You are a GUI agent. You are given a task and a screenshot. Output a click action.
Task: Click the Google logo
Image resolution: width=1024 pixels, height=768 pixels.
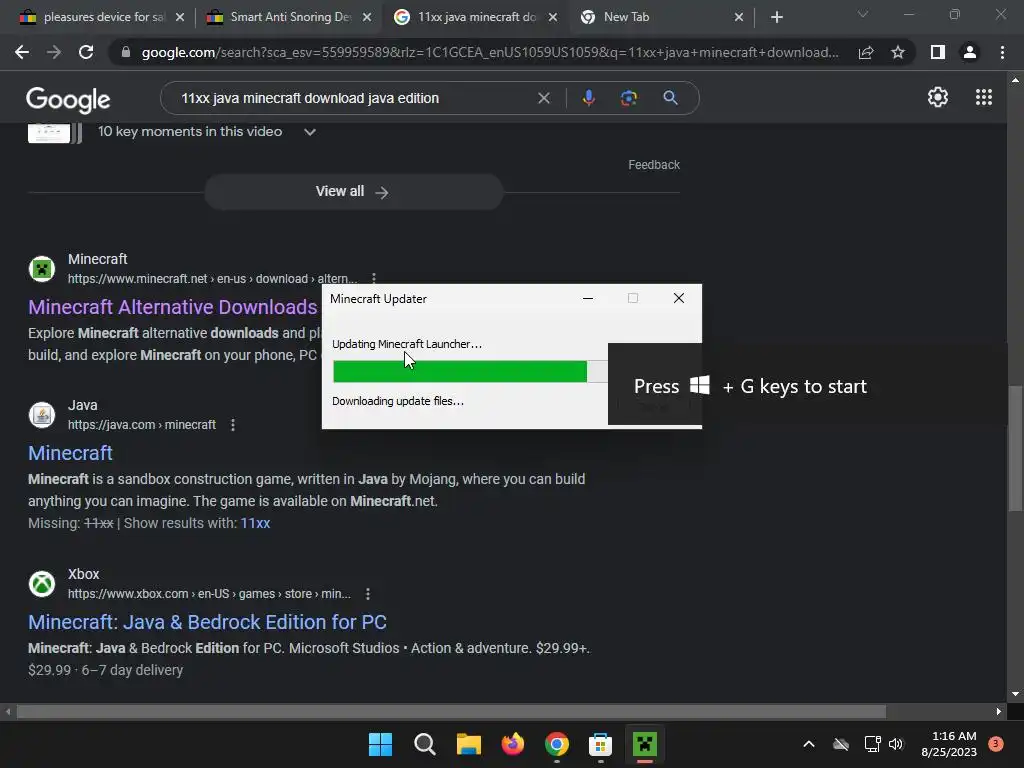(x=68, y=99)
